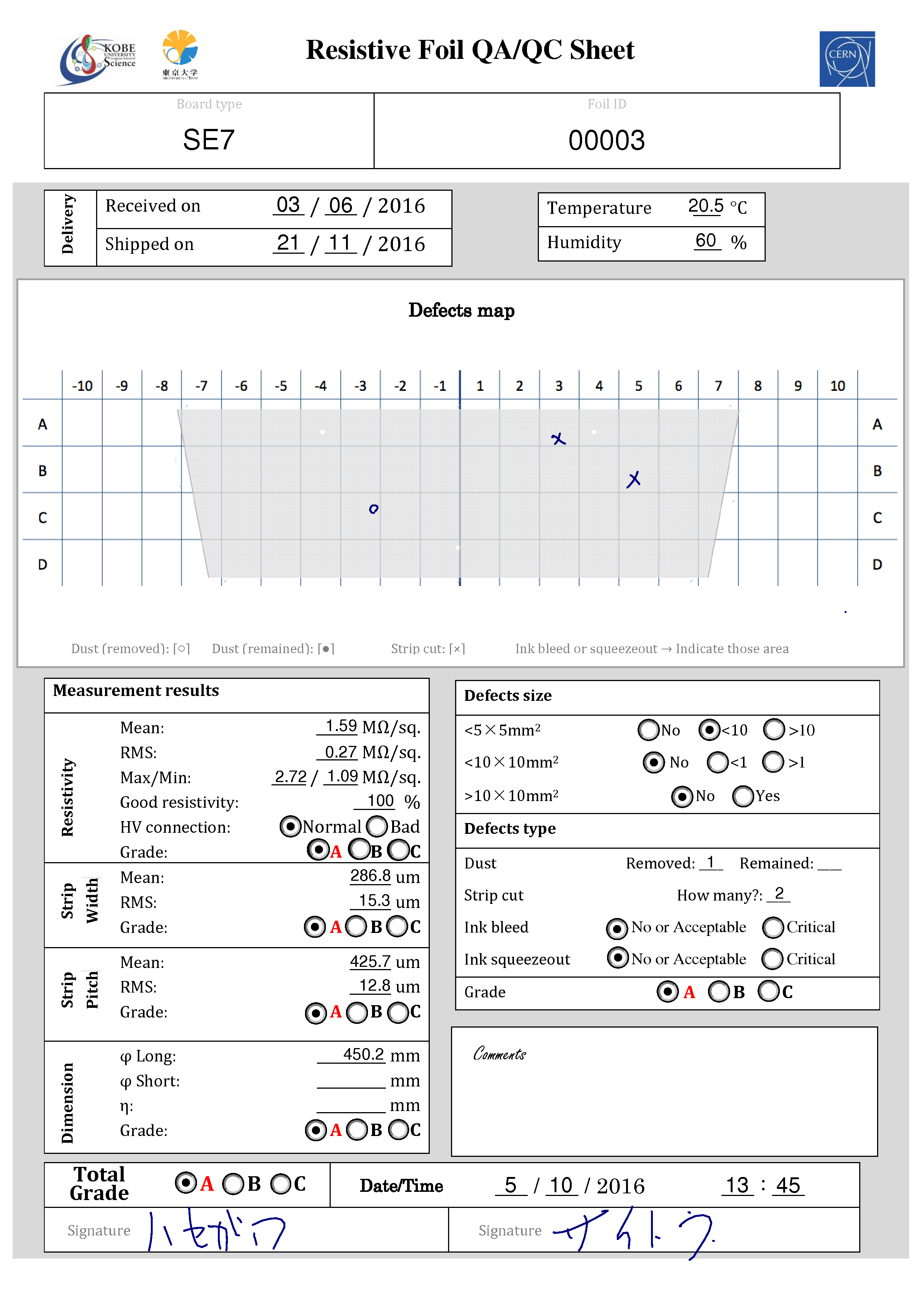The height and width of the screenshot is (1307, 924).
Task: Click the Board type field SE7
Action: [x=209, y=140]
